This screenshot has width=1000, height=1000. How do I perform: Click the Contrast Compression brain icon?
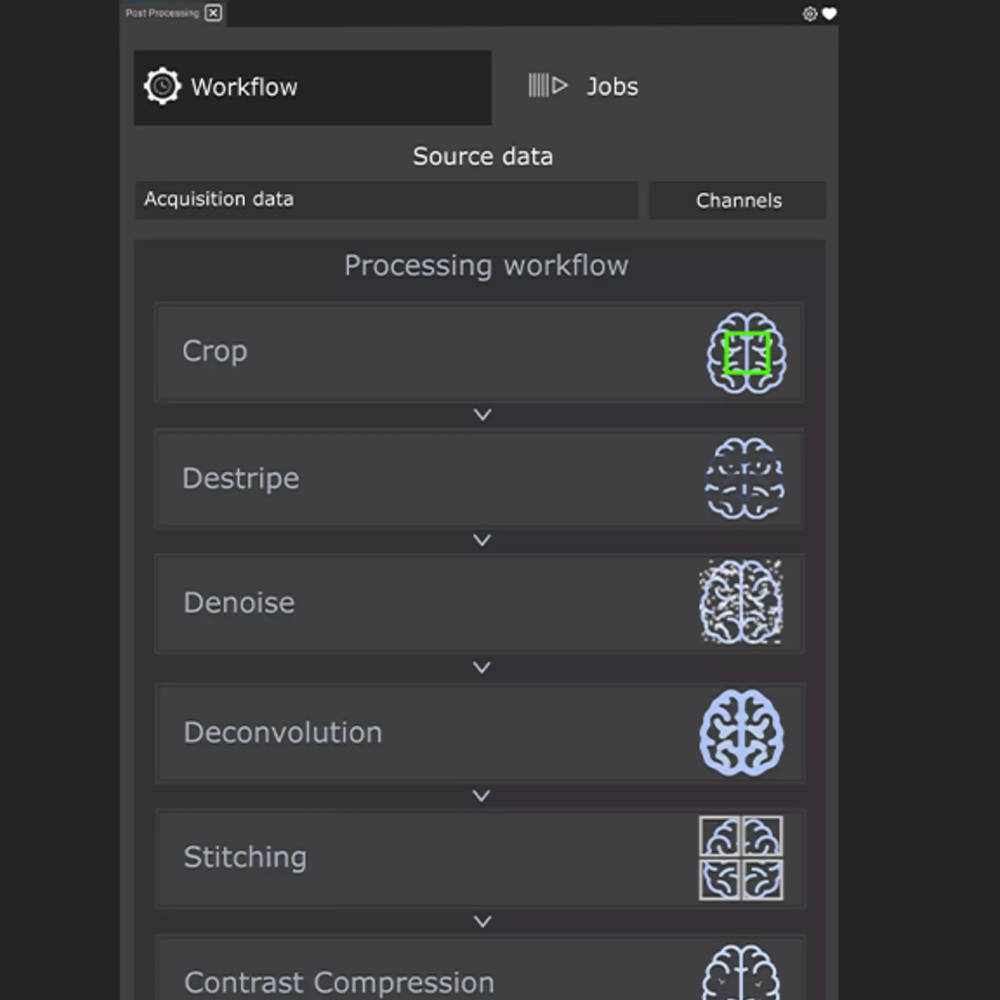tap(741, 975)
